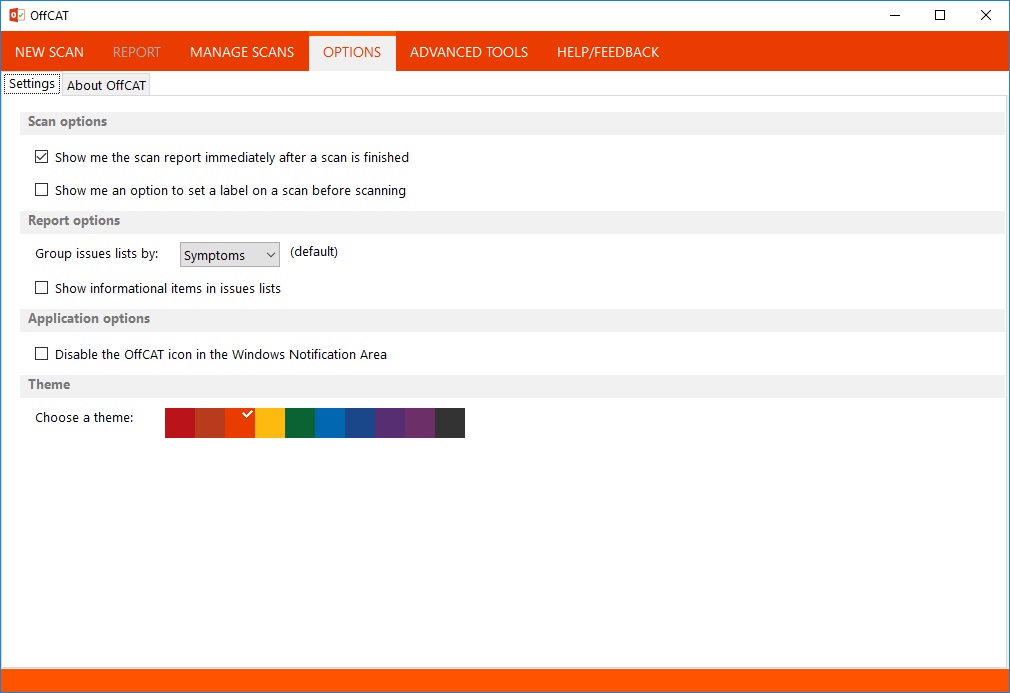Uncheck showing scan report immediately after scan
Screen dimensions: 1010x693
(41, 157)
